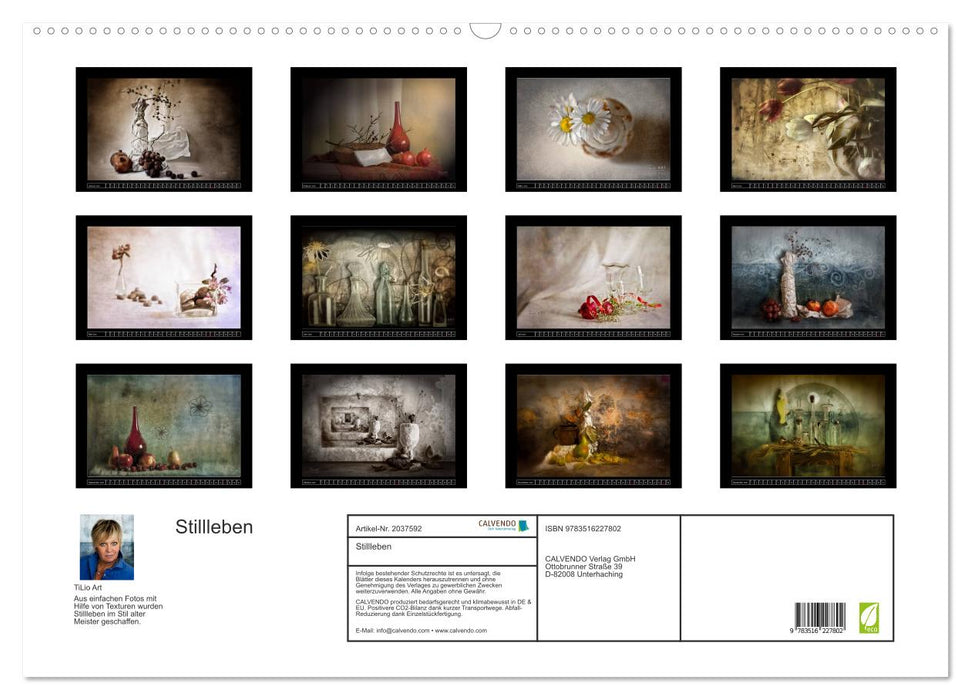Click the Stillleben title heading
The height and width of the screenshot is (700, 971).
coord(212,526)
